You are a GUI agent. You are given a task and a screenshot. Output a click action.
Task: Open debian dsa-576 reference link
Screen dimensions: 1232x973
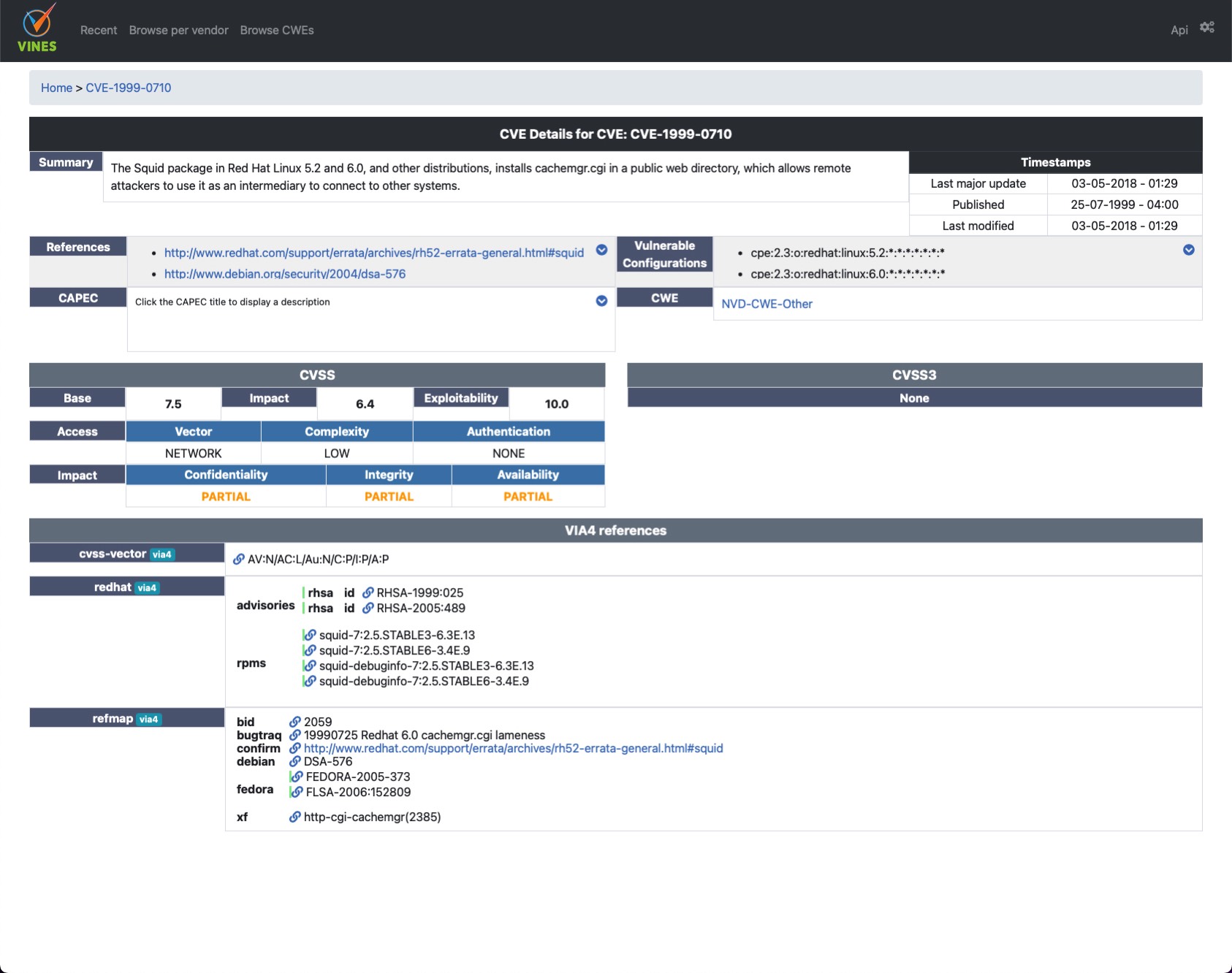[x=285, y=274]
